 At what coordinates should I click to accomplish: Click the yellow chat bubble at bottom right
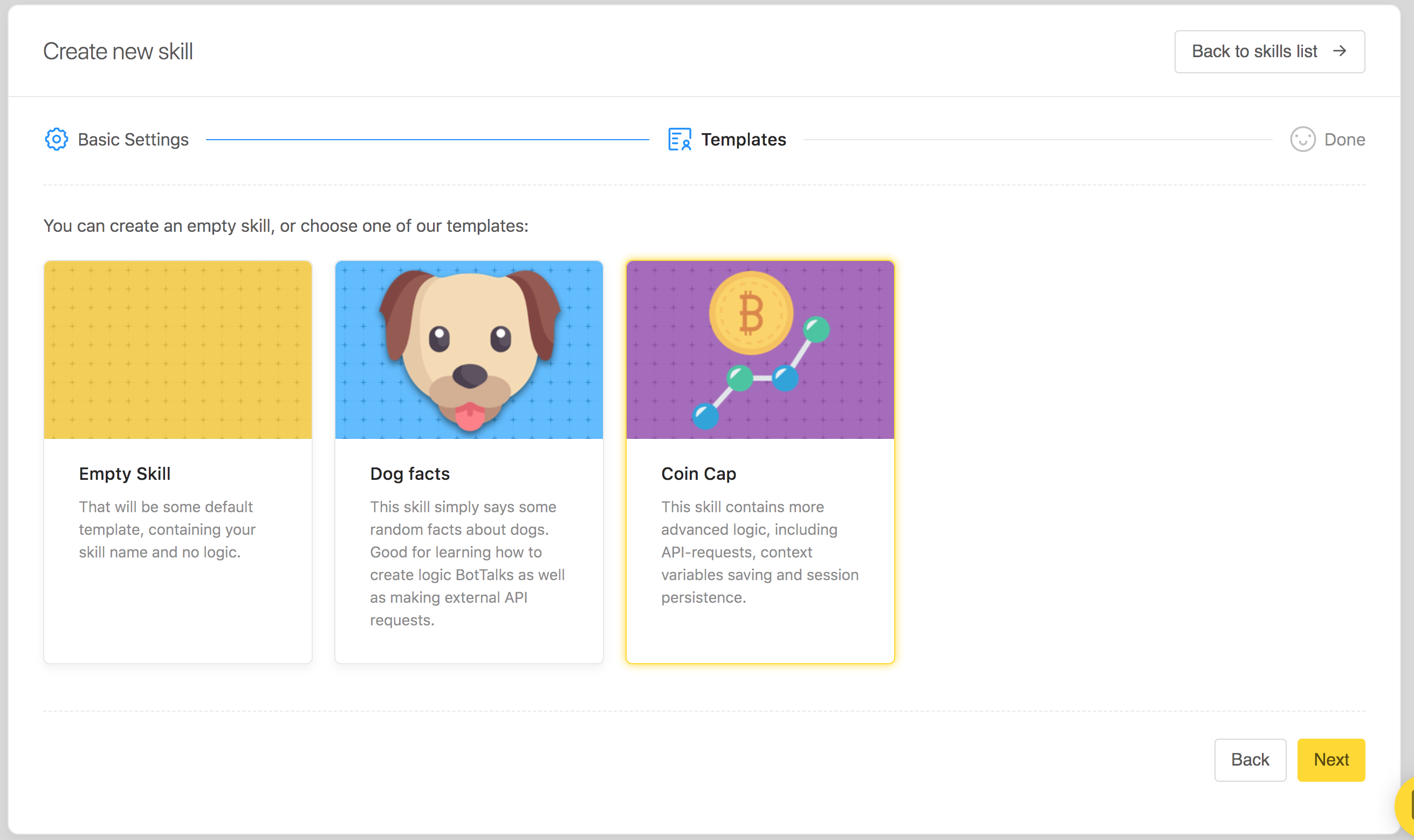[x=1405, y=807]
